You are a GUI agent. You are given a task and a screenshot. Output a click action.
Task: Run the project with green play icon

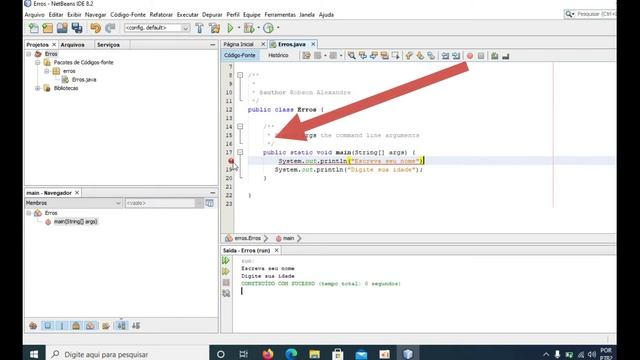tap(230, 28)
